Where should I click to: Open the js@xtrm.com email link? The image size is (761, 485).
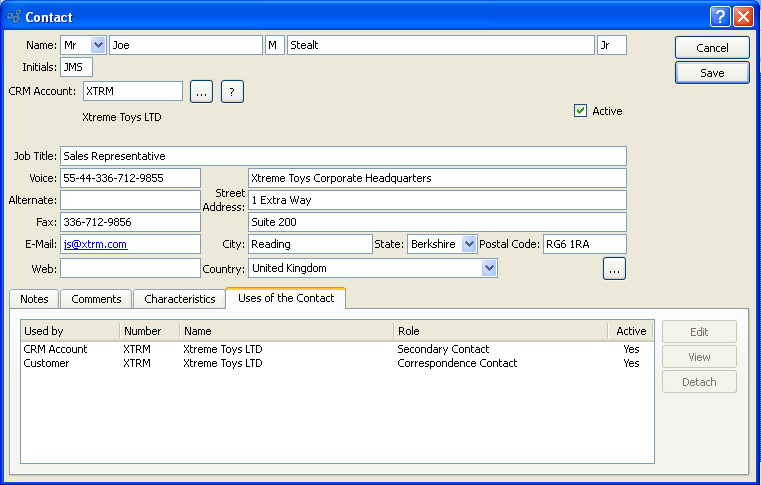(95, 244)
